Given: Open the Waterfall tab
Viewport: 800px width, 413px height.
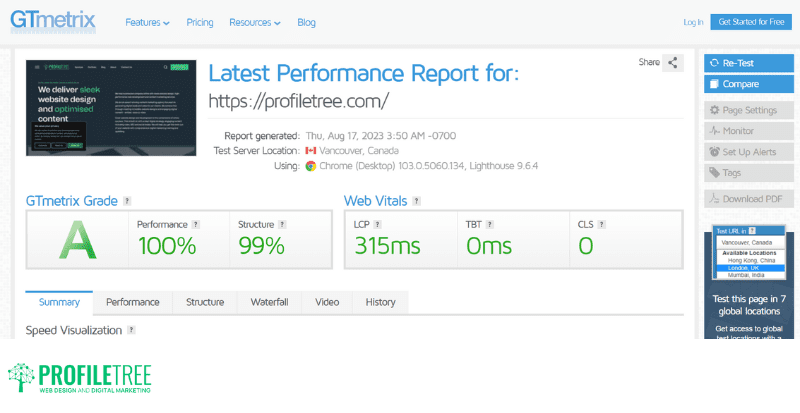Looking at the screenshot, I should 269,302.
